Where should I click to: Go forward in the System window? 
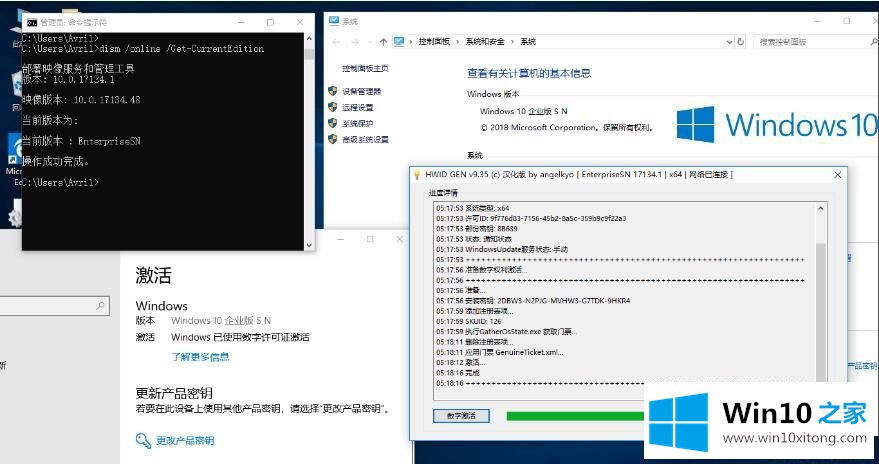355,42
